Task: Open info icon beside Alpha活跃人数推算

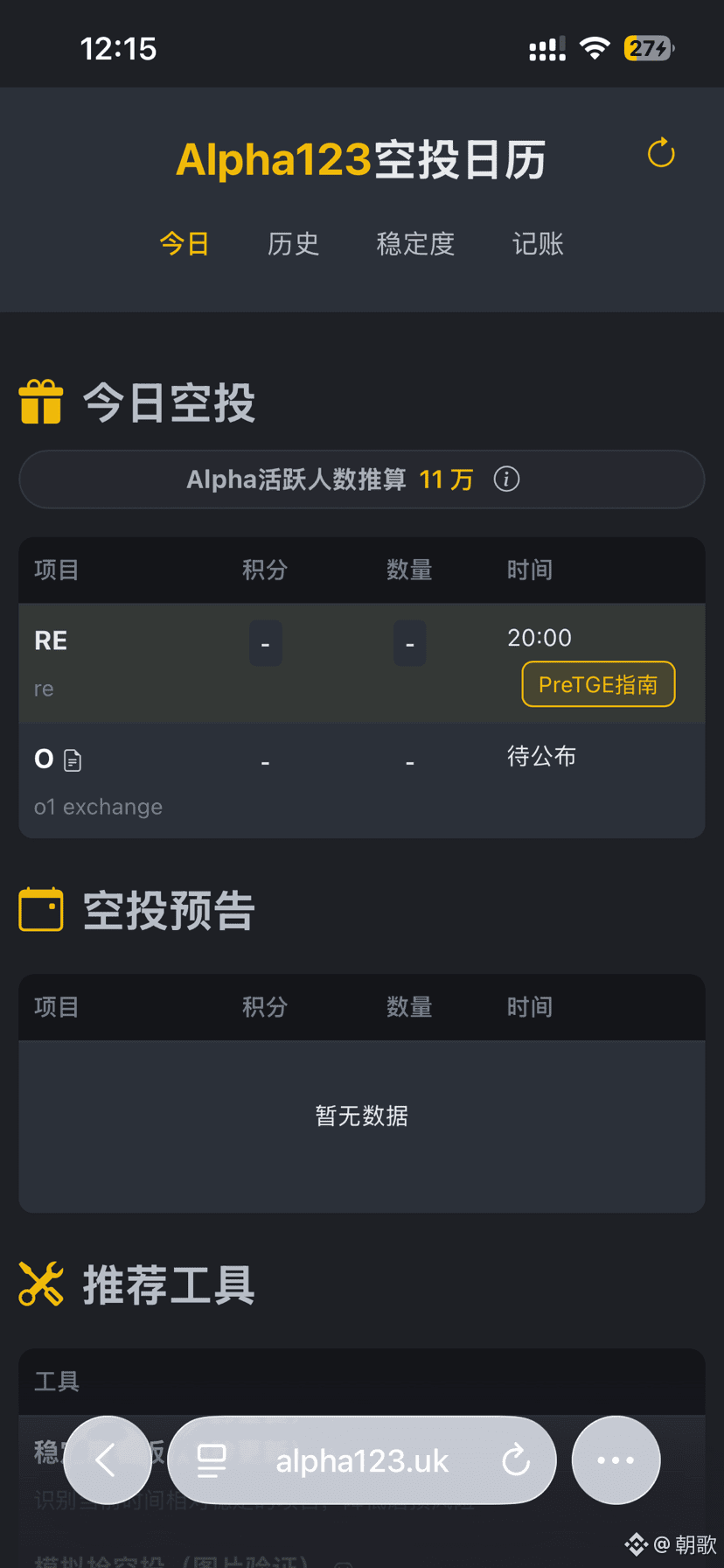Action: 506,479
